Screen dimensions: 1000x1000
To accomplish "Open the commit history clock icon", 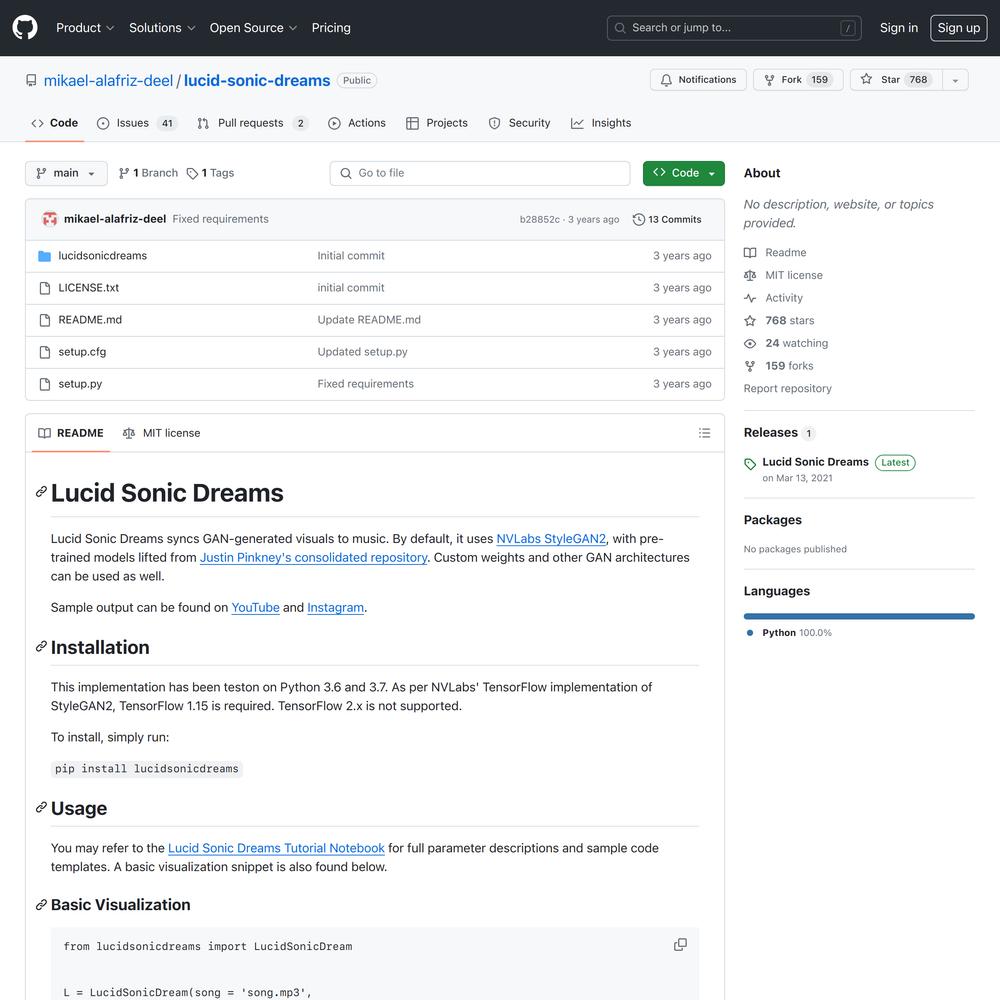I will pyautogui.click(x=638, y=219).
